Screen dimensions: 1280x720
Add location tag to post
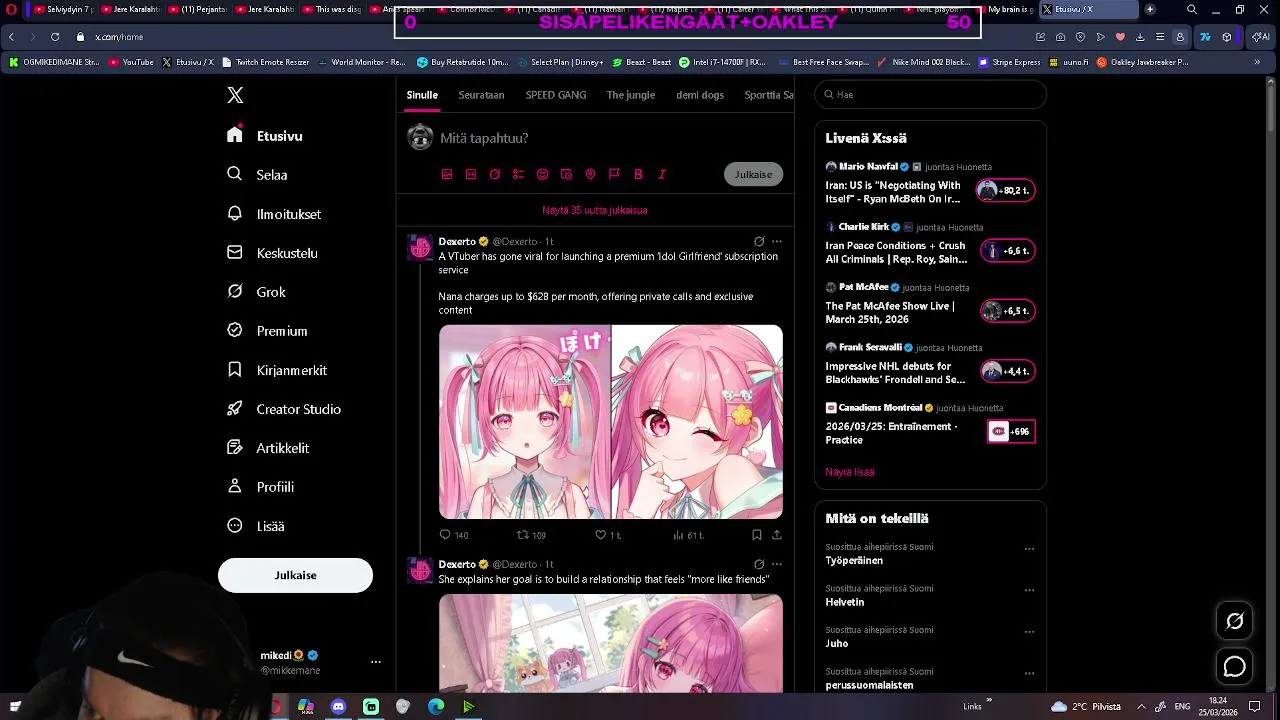coord(590,174)
